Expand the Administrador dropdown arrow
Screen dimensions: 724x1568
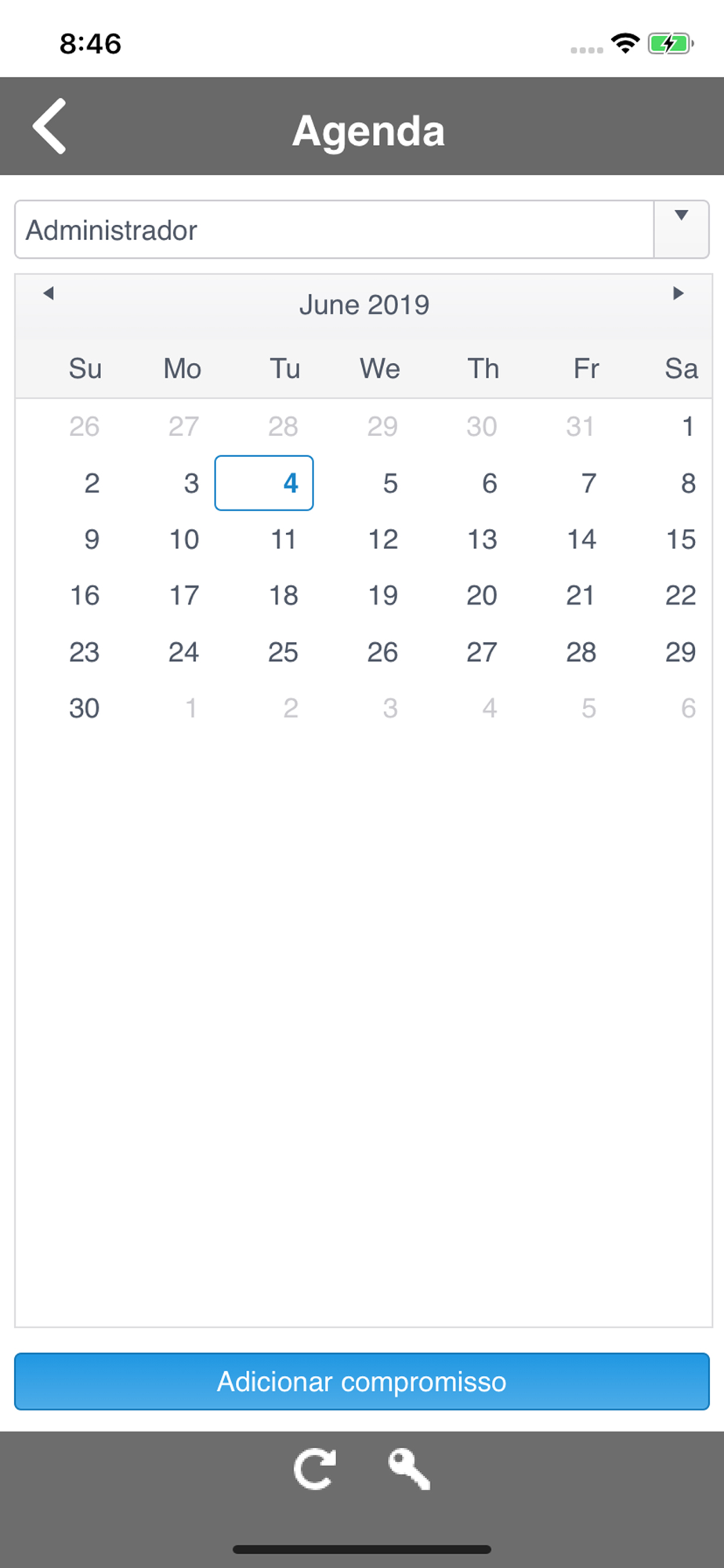pyautogui.click(x=682, y=229)
